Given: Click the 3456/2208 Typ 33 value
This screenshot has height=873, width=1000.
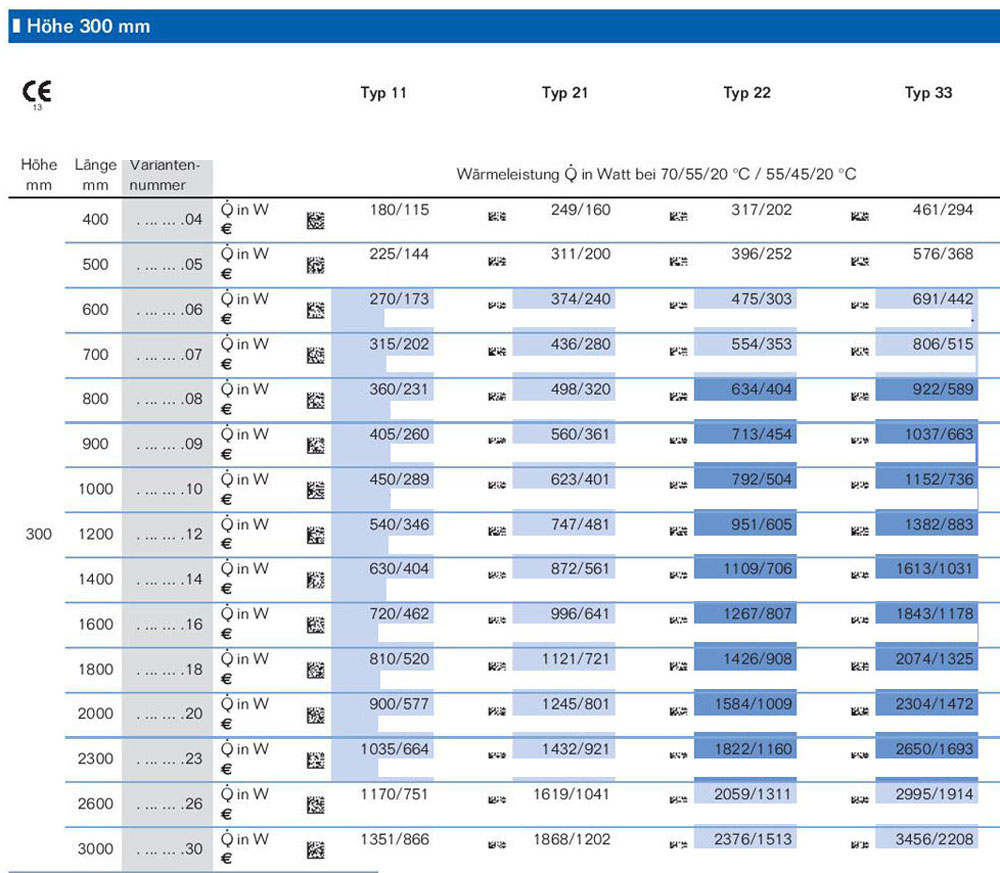Looking at the screenshot, I should [x=934, y=839].
